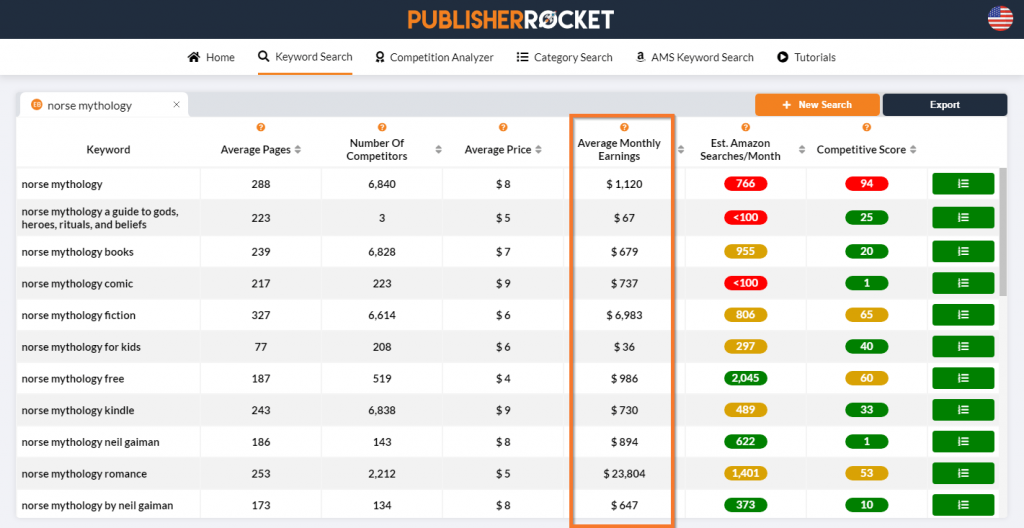Export the keyword results

tap(944, 105)
